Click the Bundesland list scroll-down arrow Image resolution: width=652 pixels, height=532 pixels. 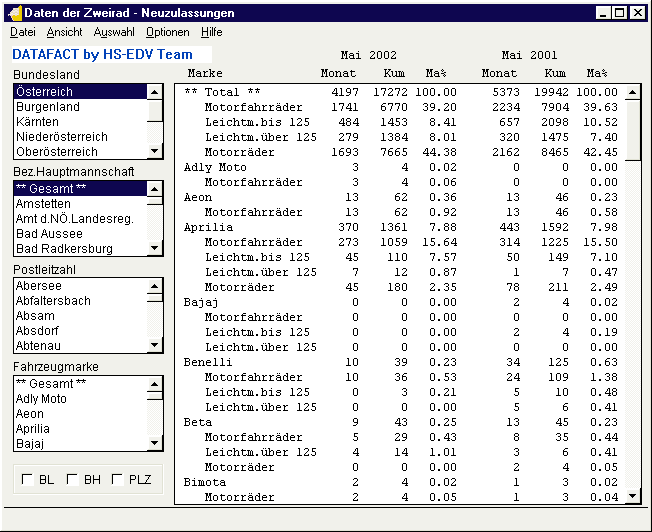[155, 151]
